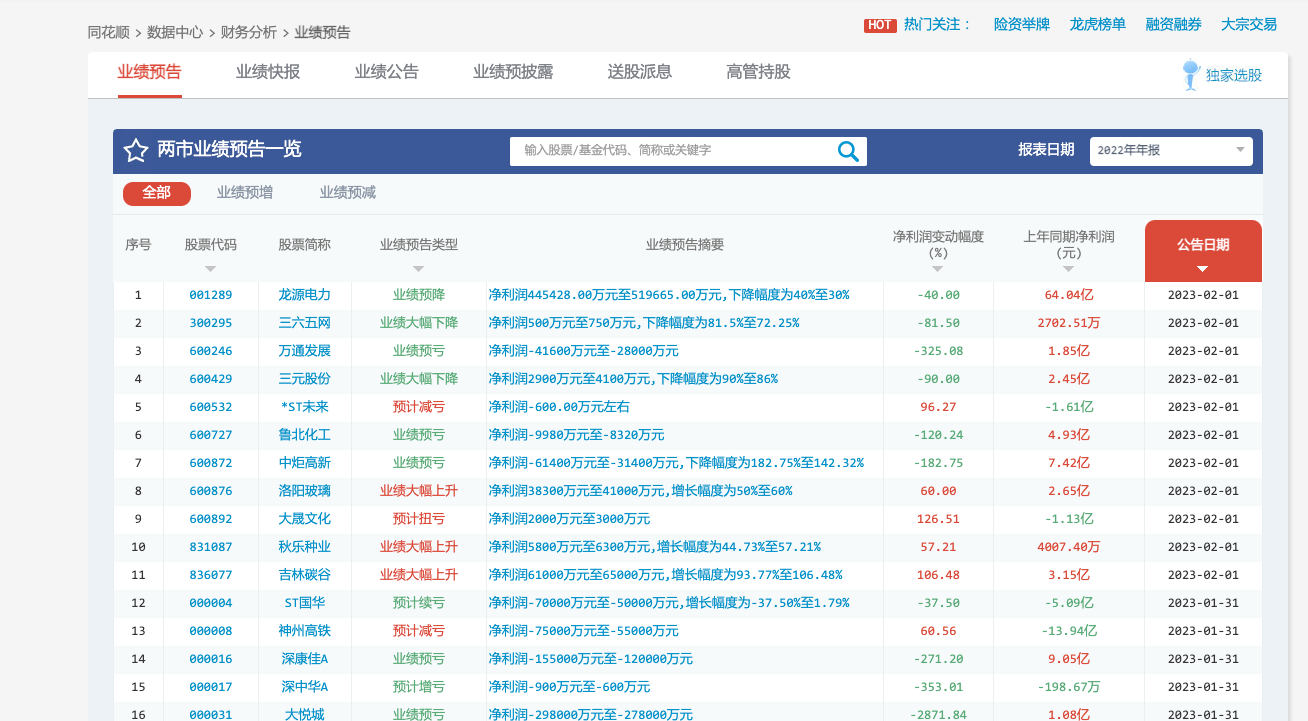Open stock code 600872
This screenshot has height=721, width=1308.
(210, 463)
